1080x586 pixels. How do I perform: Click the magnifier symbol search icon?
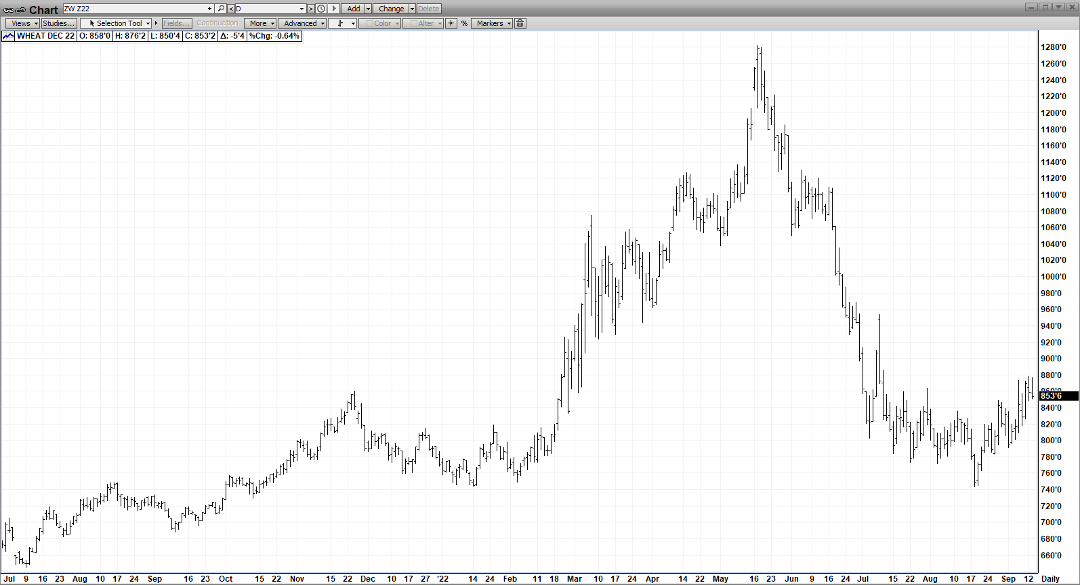click(221, 8)
